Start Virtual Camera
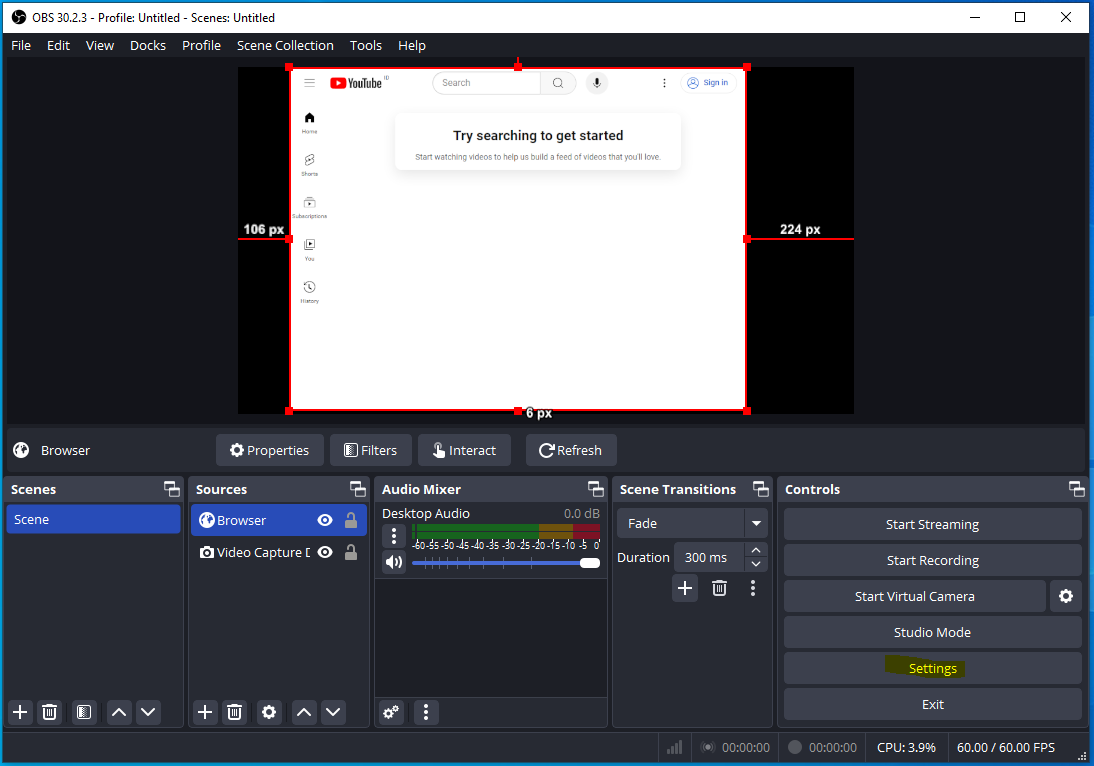Screen dimensions: 1094x766 (915, 596)
